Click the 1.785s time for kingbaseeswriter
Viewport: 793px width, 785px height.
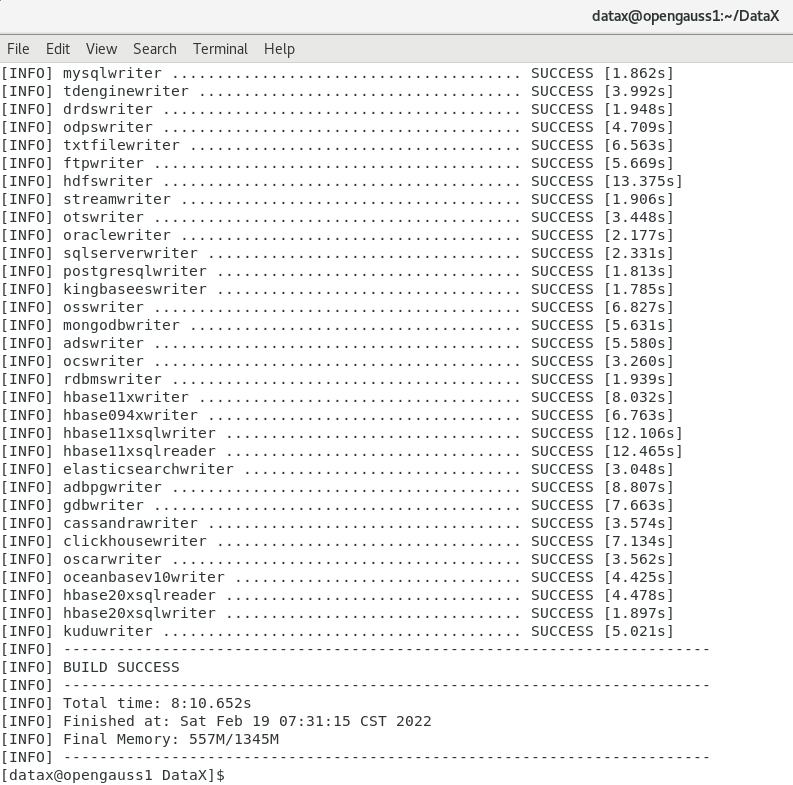click(638, 289)
